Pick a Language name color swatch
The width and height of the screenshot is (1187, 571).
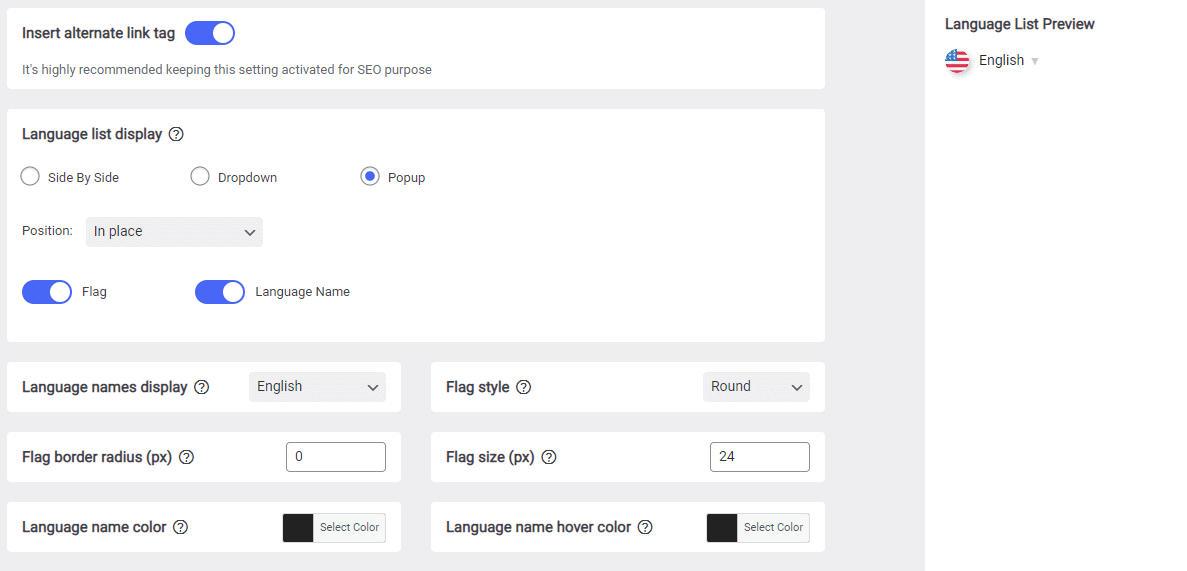(x=298, y=528)
